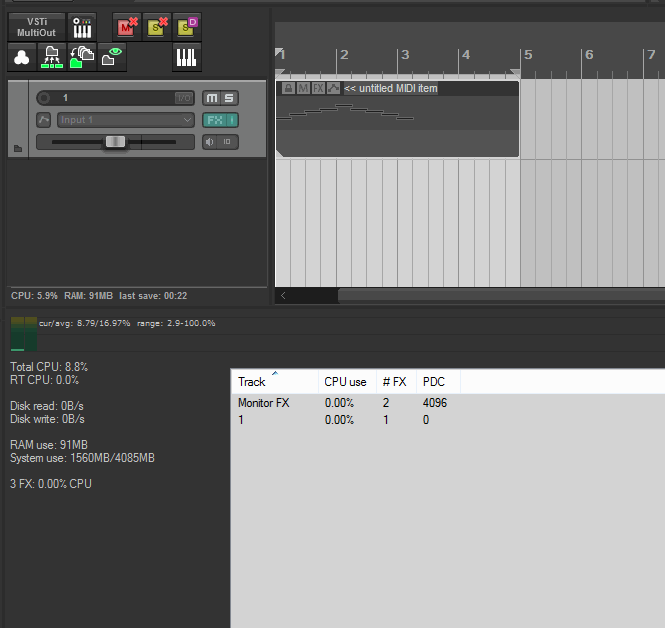The image size is (665, 628).
Task: Open the virtual instrument keyboard-with-knobs icon
Action: (x=82, y=27)
